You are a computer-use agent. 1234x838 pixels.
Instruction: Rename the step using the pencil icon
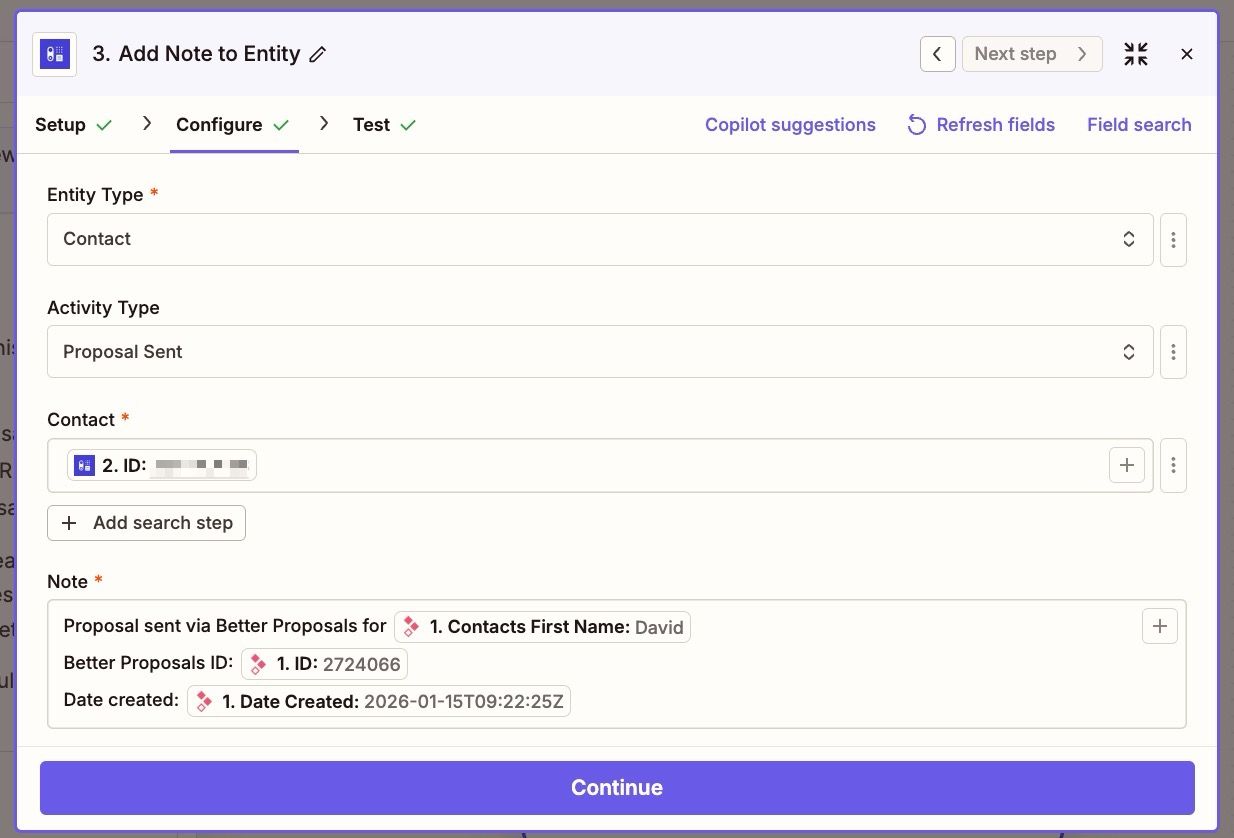[x=318, y=54]
